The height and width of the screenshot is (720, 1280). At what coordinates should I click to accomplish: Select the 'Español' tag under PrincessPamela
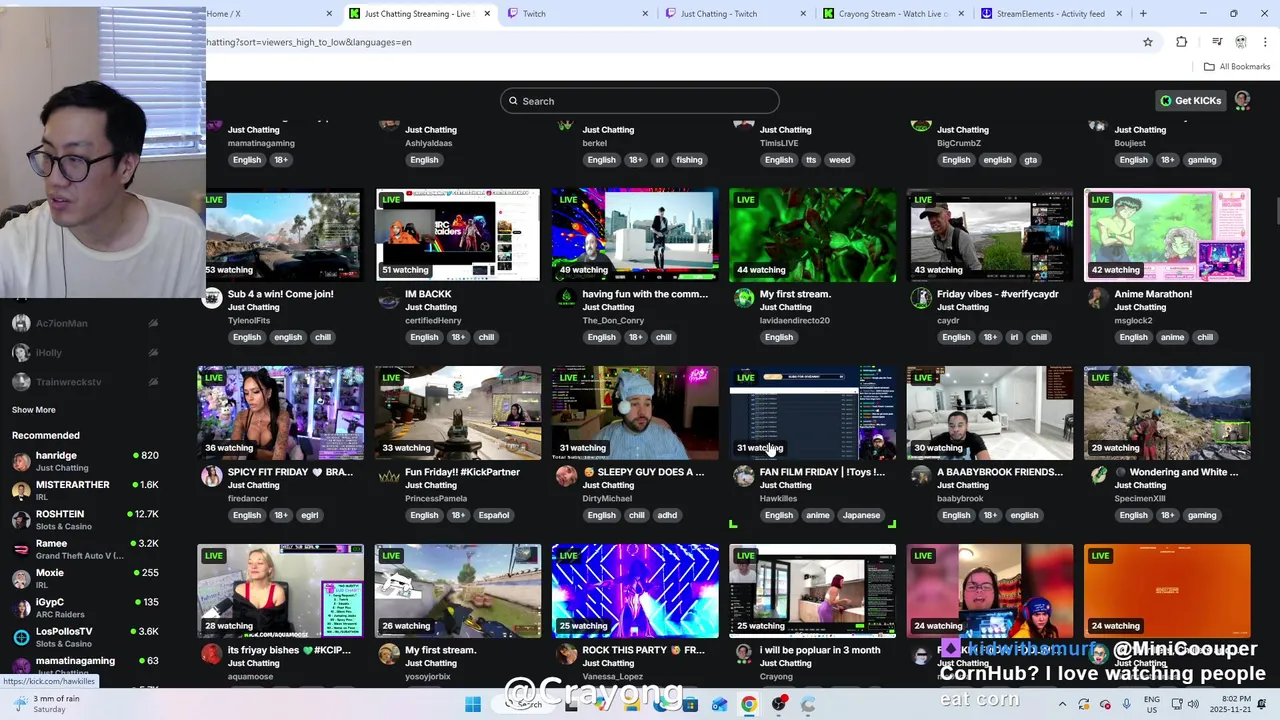click(x=493, y=515)
